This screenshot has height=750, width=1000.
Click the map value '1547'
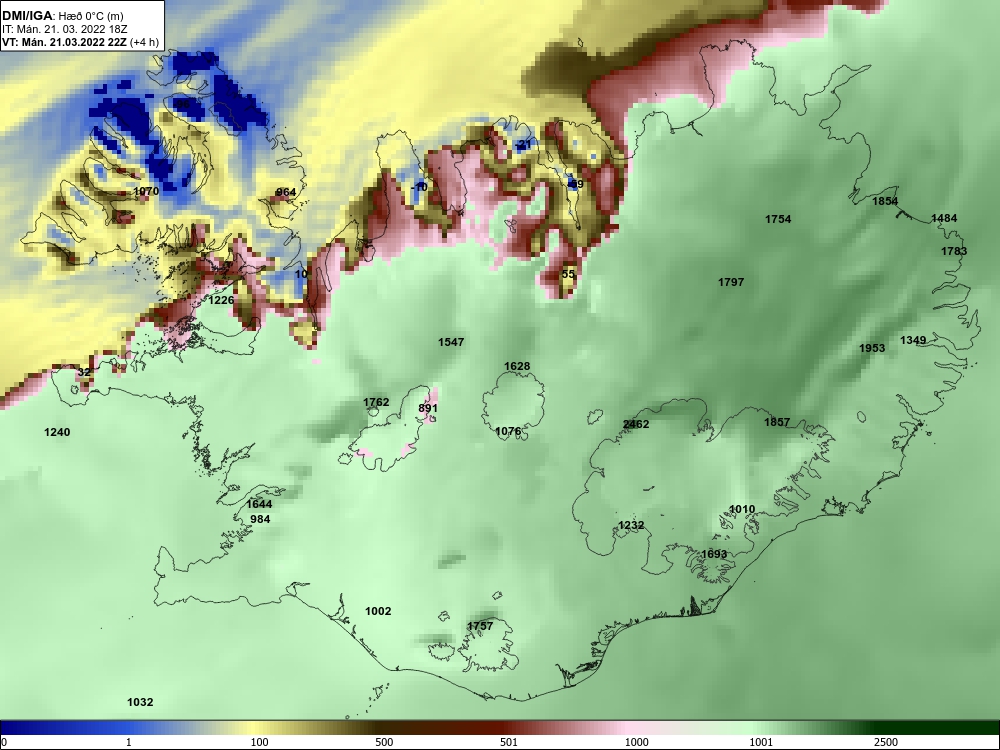[x=451, y=342]
